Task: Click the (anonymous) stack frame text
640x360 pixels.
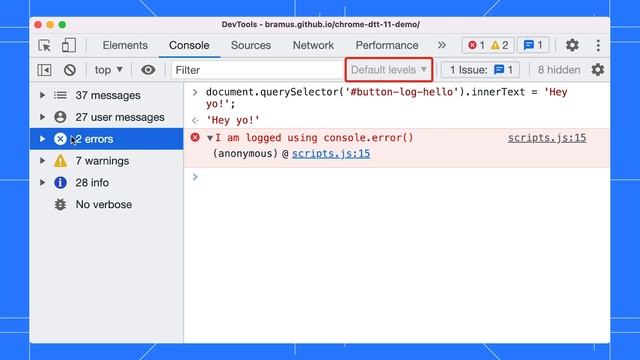Action: (x=245, y=154)
